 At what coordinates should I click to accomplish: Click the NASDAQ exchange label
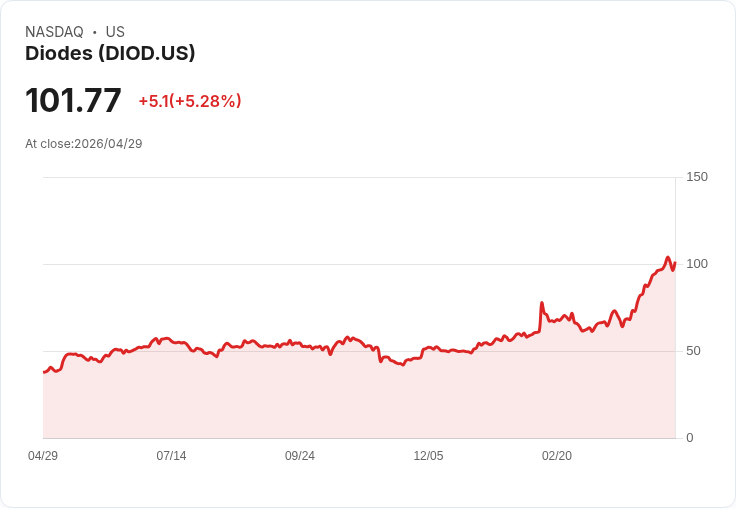pyautogui.click(x=54, y=32)
